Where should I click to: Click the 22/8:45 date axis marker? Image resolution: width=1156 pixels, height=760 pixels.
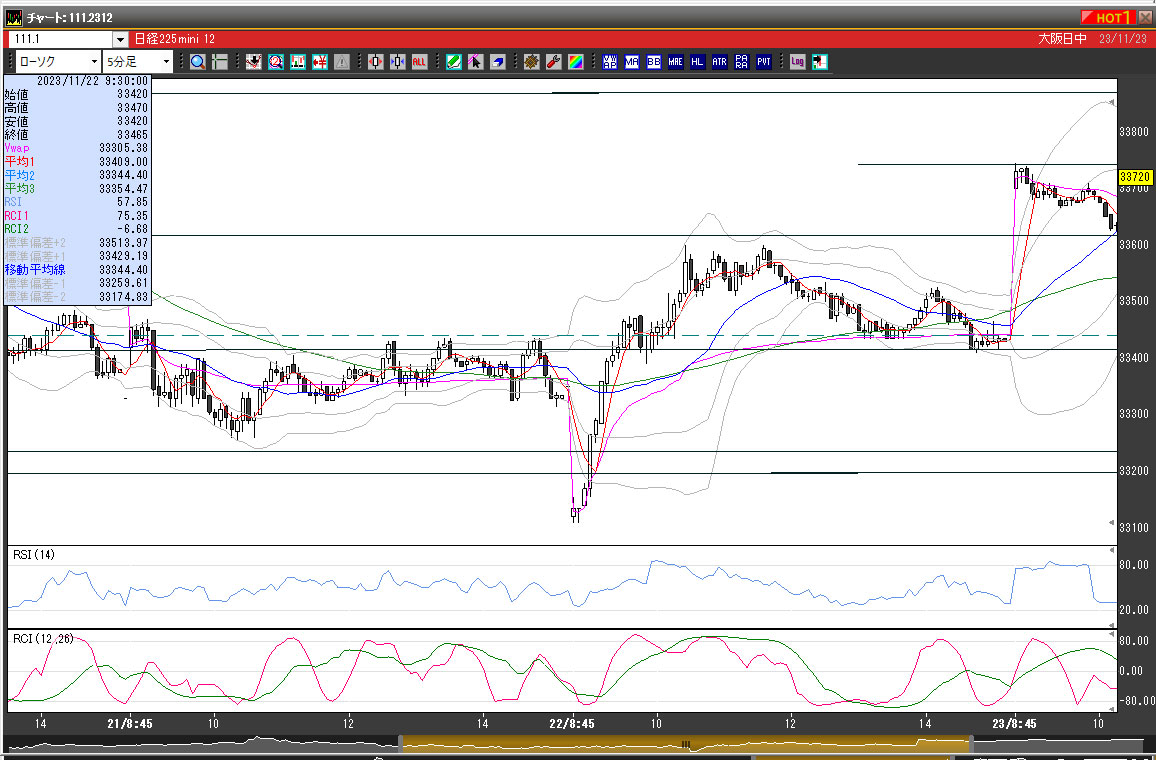click(571, 724)
